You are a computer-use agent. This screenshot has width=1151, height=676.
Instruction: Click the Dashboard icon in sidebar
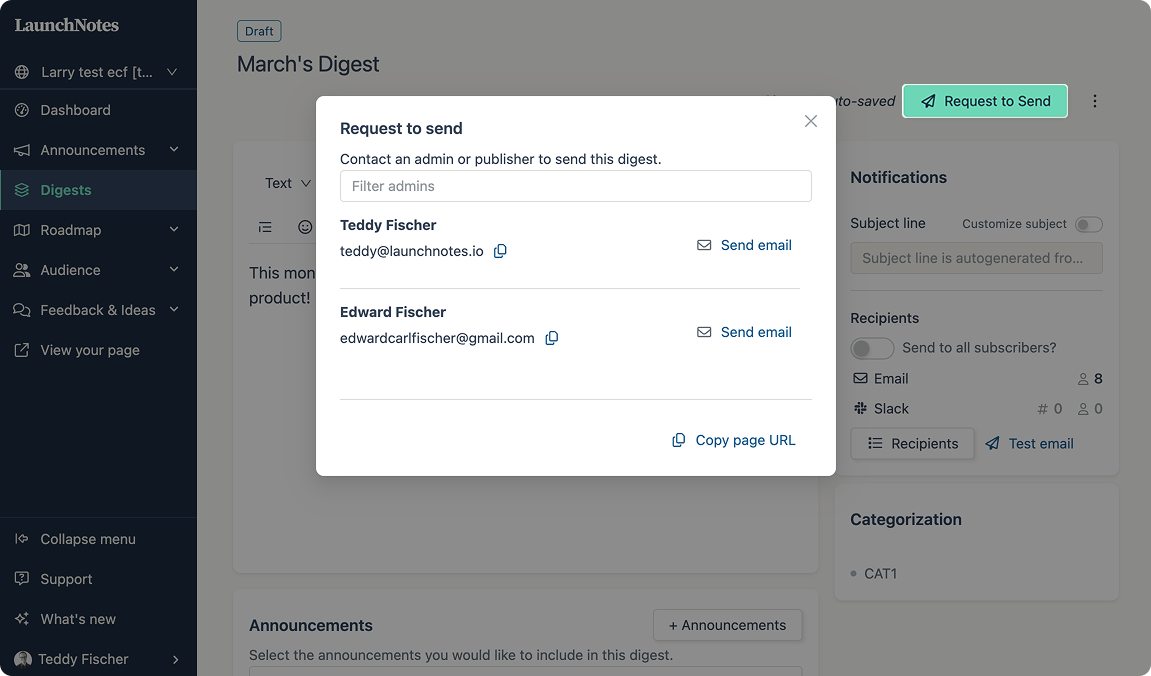point(22,110)
